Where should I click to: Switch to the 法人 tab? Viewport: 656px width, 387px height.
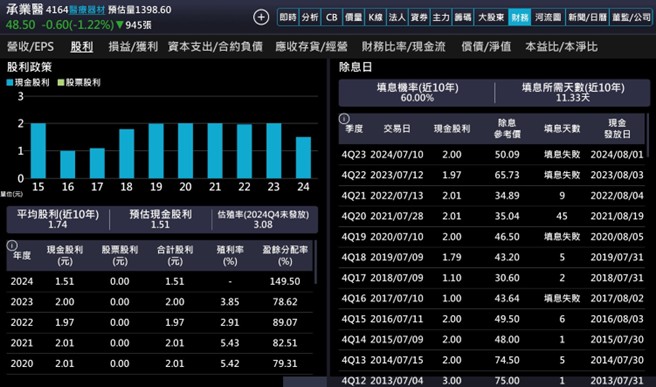pos(397,18)
